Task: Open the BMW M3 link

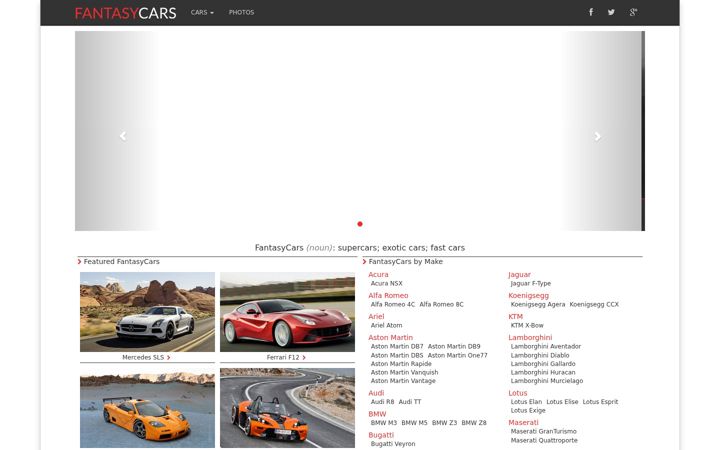Action: [x=384, y=423]
